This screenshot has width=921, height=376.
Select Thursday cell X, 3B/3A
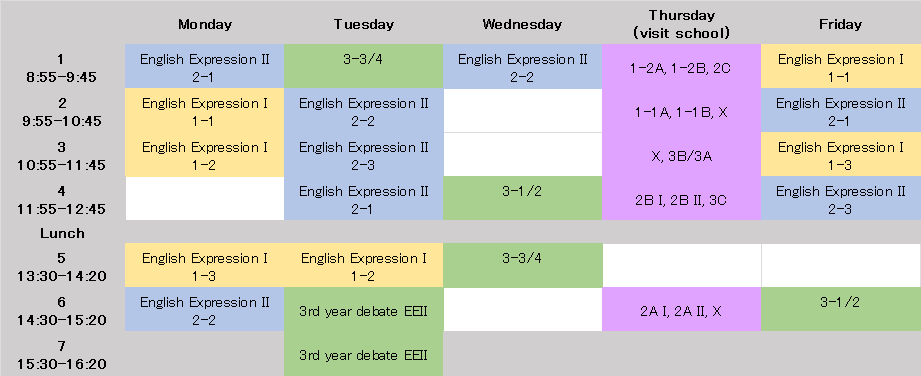click(x=681, y=157)
